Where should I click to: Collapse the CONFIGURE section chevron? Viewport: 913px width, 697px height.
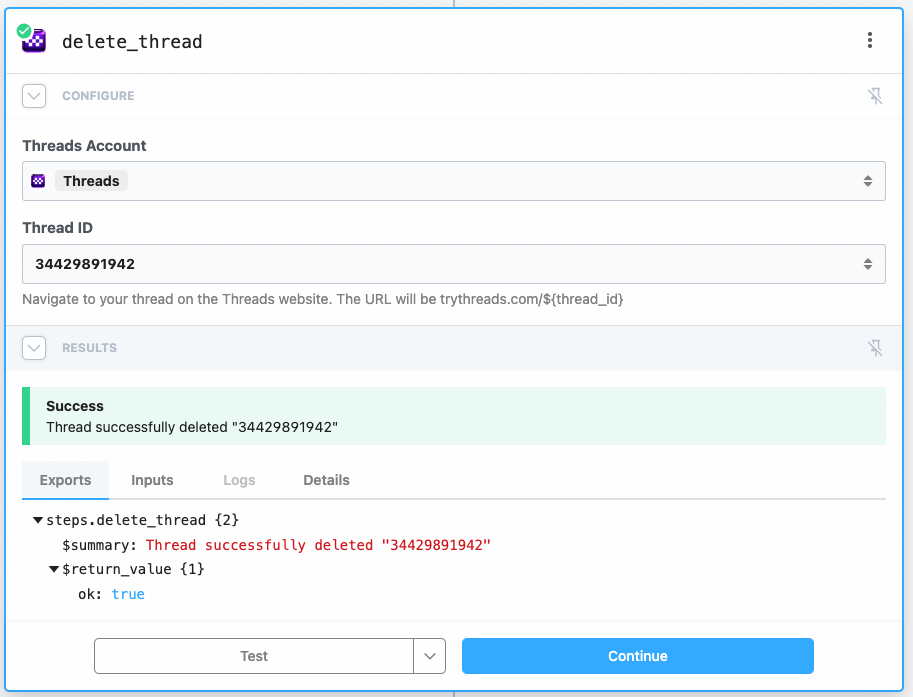[33, 96]
